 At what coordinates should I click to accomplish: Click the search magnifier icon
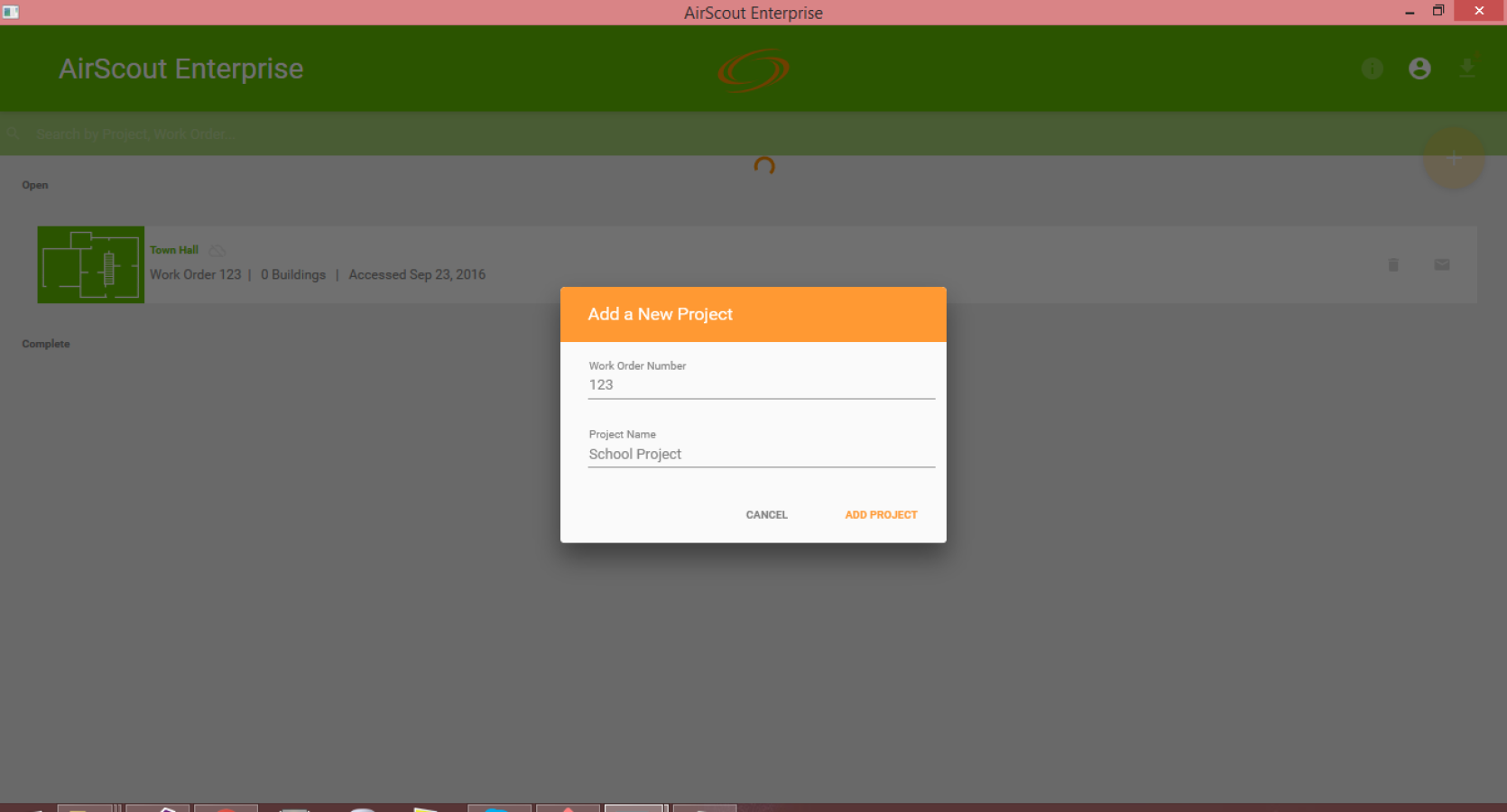pos(14,134)
